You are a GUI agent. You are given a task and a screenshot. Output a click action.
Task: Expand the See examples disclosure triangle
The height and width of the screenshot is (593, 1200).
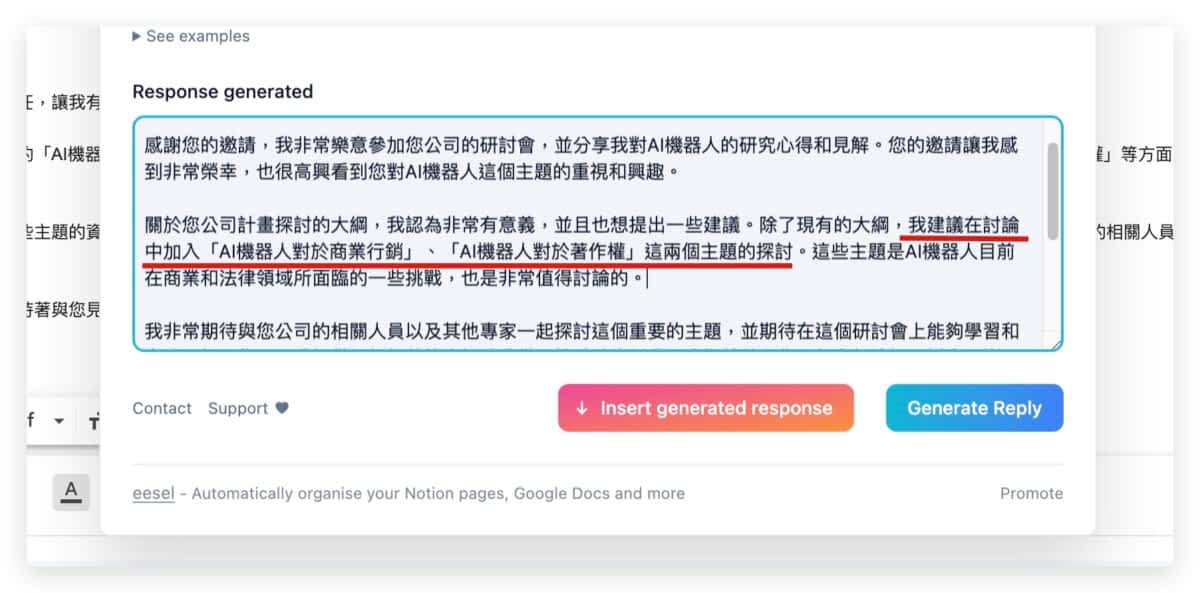point(137,36)
